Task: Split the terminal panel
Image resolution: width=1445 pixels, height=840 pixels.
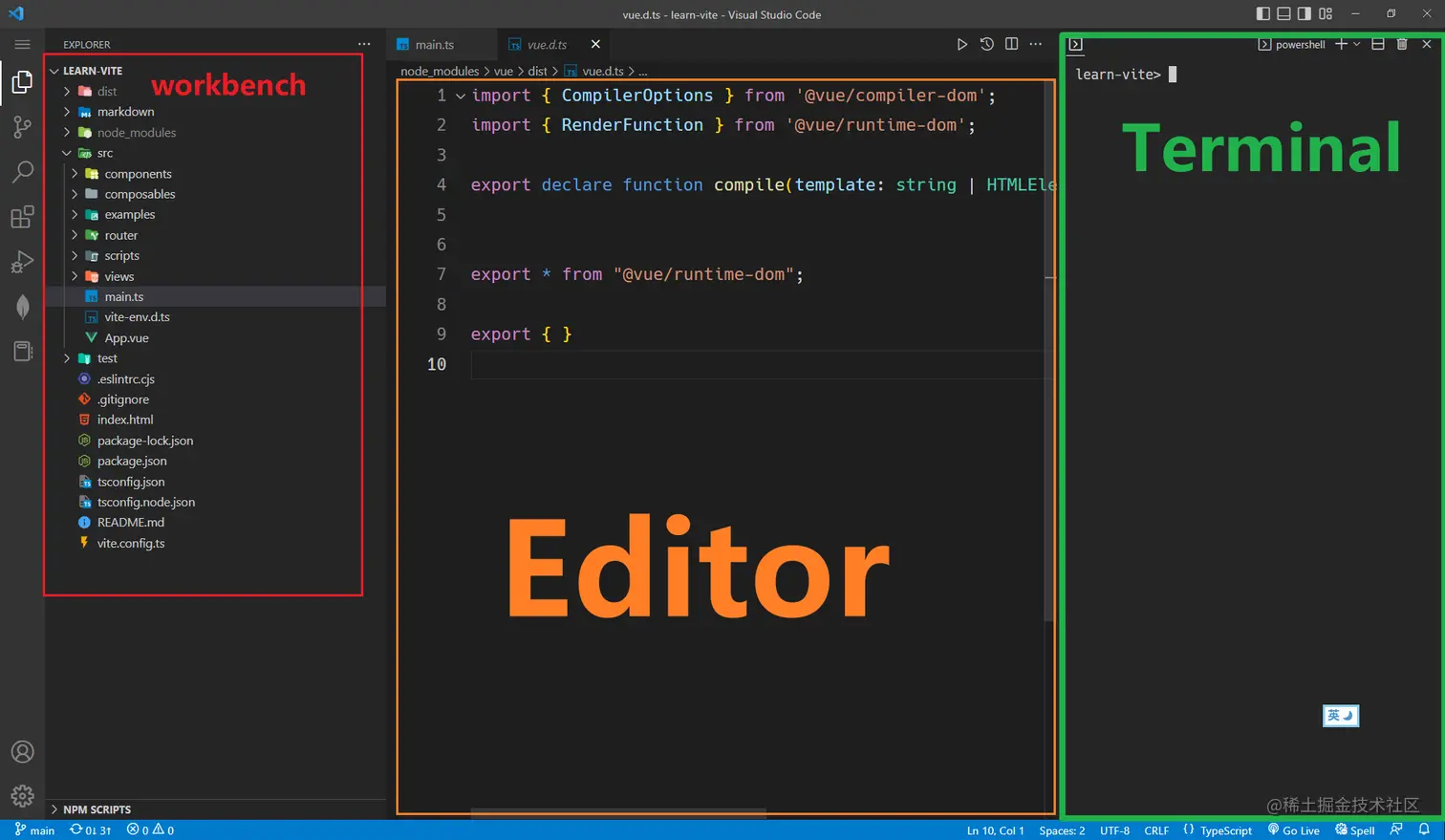Action: click(x=1378, y=44)
